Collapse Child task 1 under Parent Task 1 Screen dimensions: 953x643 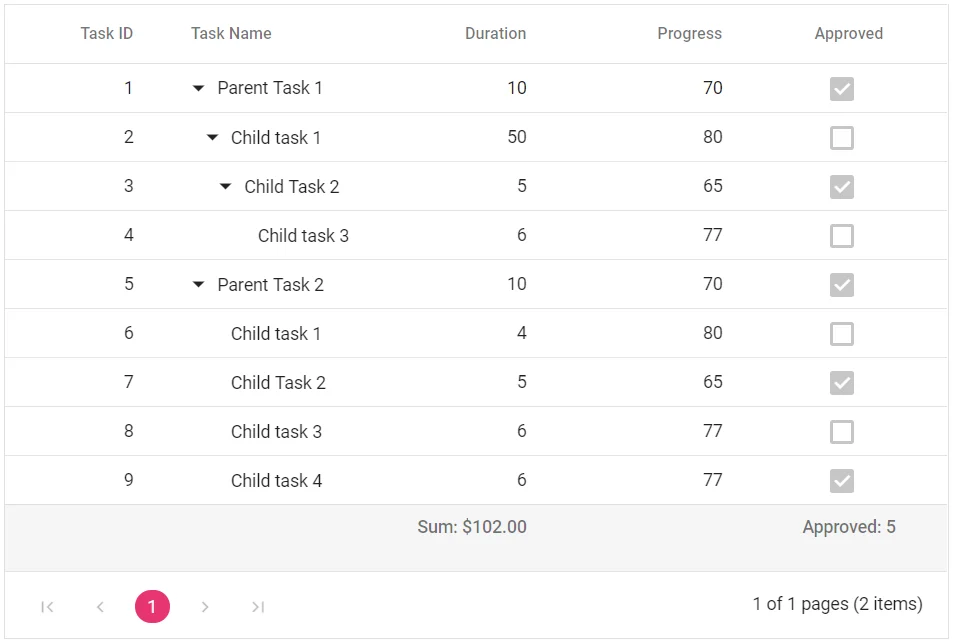(211, 137)
